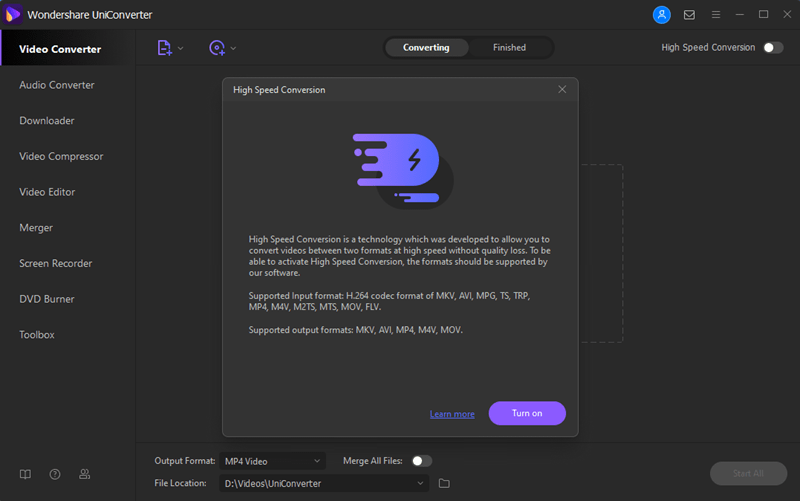
Task: Expand the Add Files dropdown arrow
Action: [180, 48]
